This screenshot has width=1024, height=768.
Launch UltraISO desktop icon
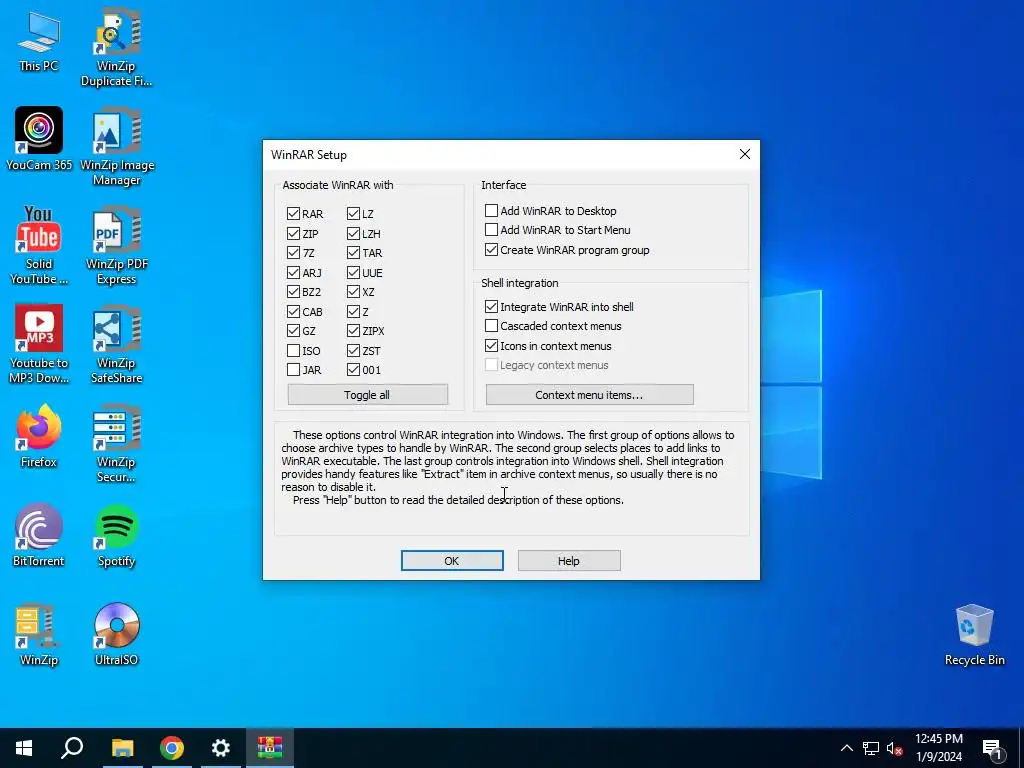tap(116, 634)
